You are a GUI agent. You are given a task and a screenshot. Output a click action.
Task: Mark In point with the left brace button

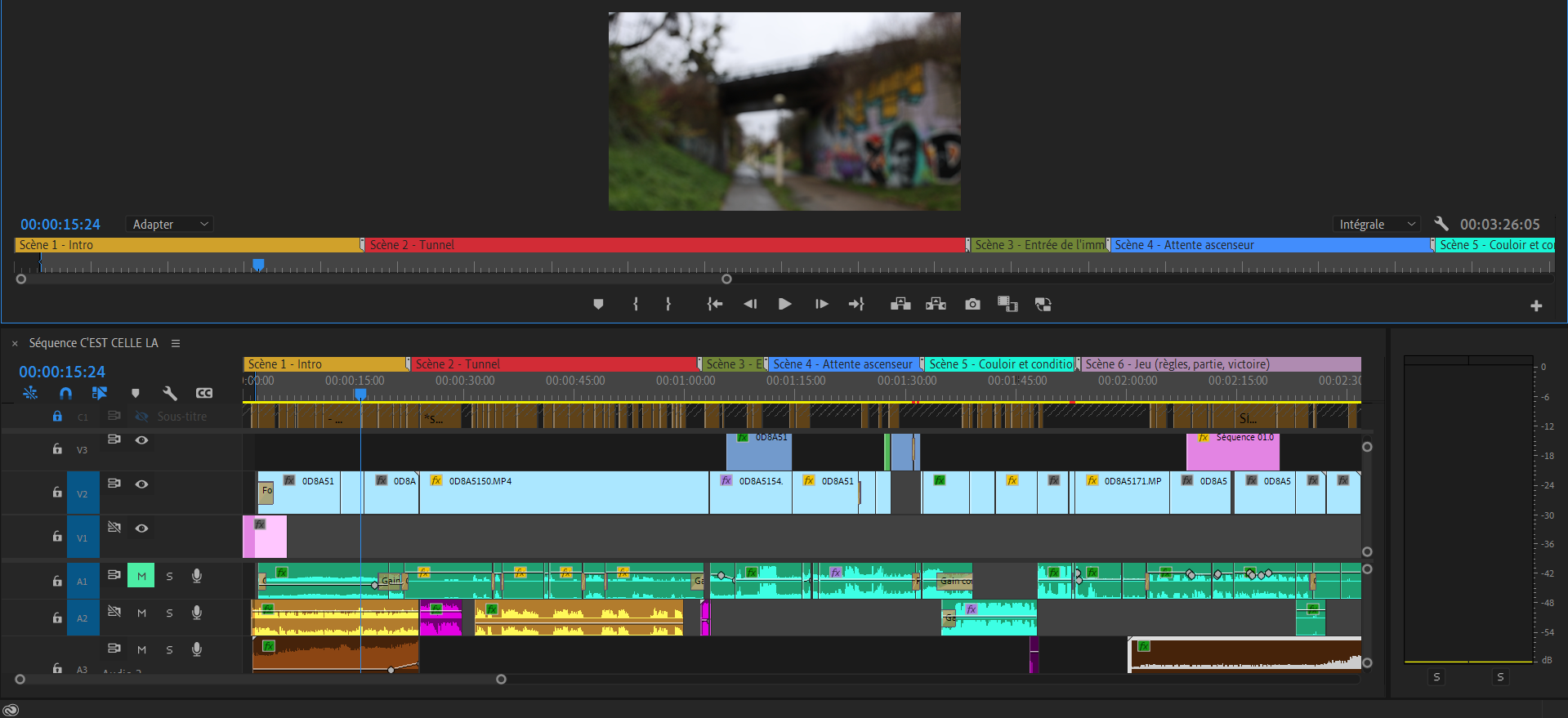click(x=636, y=304)
